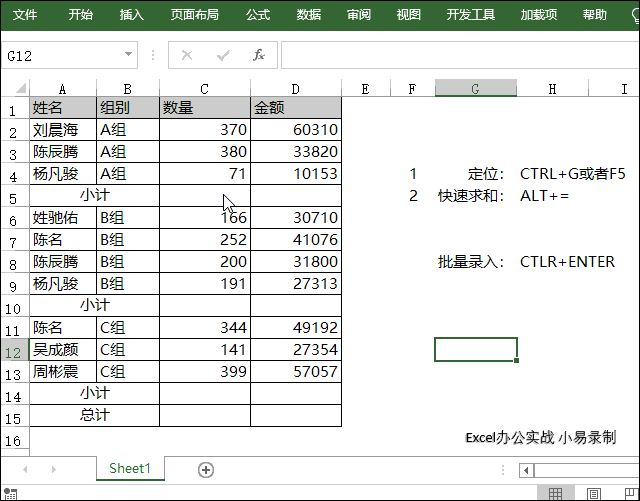This screenshot has height=501, width=640.
Task: Open the 加载项 ribbon tab
Action: [x=539, y=15]
